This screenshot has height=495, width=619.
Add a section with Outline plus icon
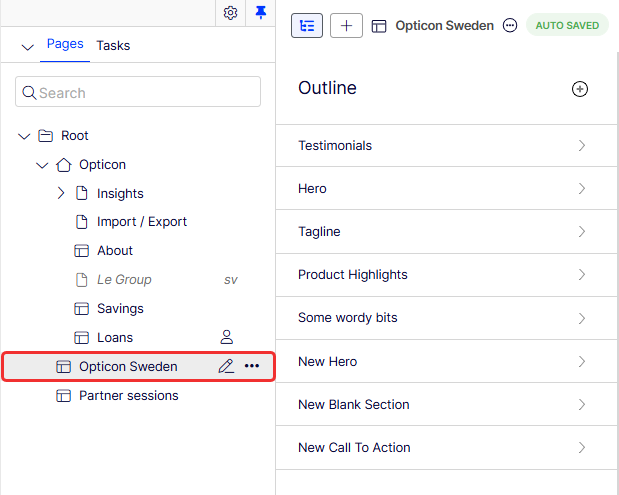pyautogui.click(x=580, y=89)
